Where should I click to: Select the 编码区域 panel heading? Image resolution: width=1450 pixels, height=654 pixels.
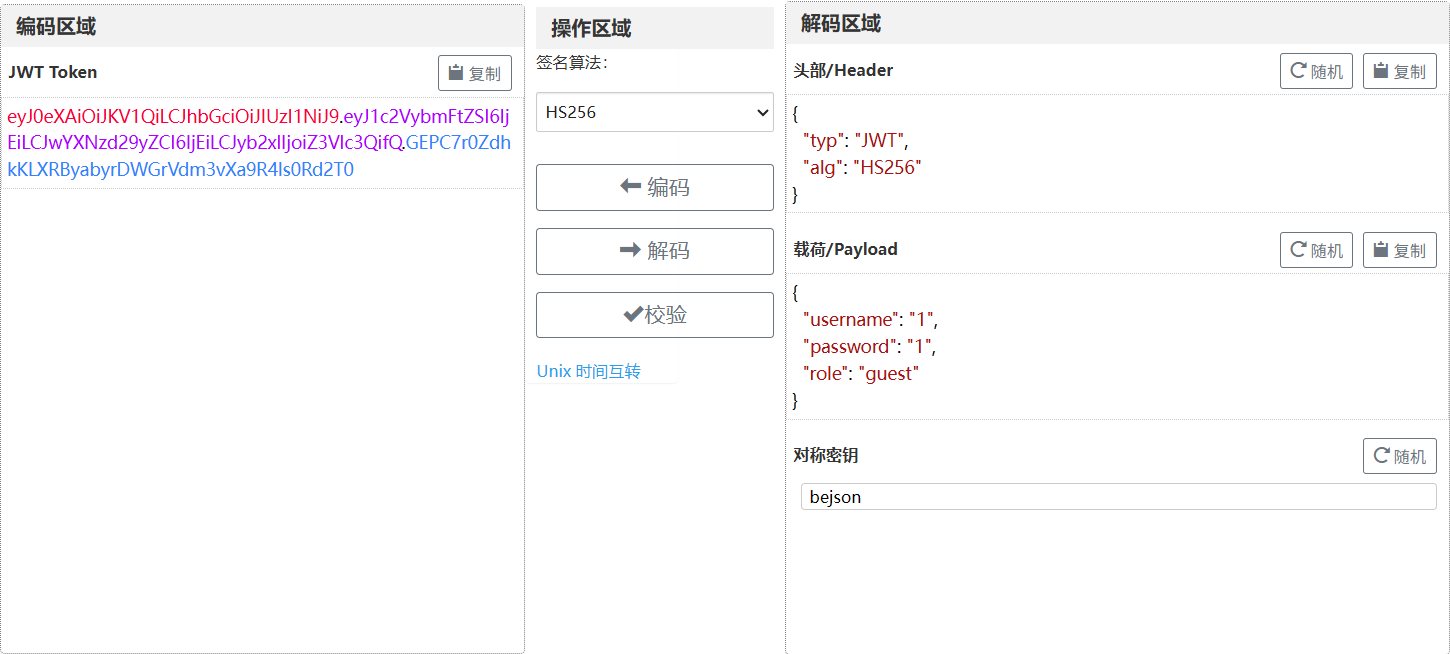(x=56, y=27)
